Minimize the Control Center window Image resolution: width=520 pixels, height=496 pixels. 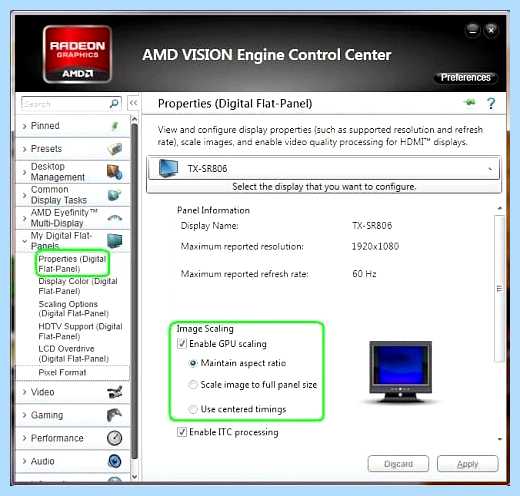coord(472,30)
